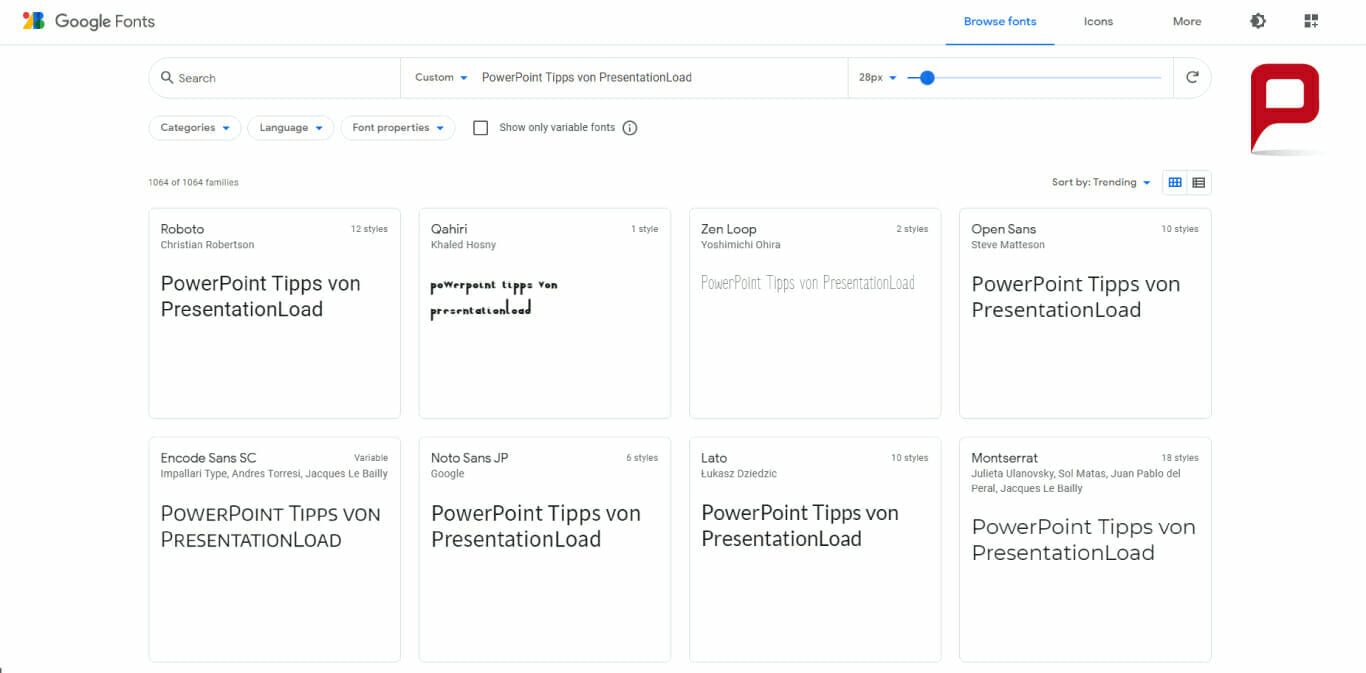The height and width of the screenshot is (673, 1366).
Task: Open the Icons tab
Action: (x=1098, y=21)
